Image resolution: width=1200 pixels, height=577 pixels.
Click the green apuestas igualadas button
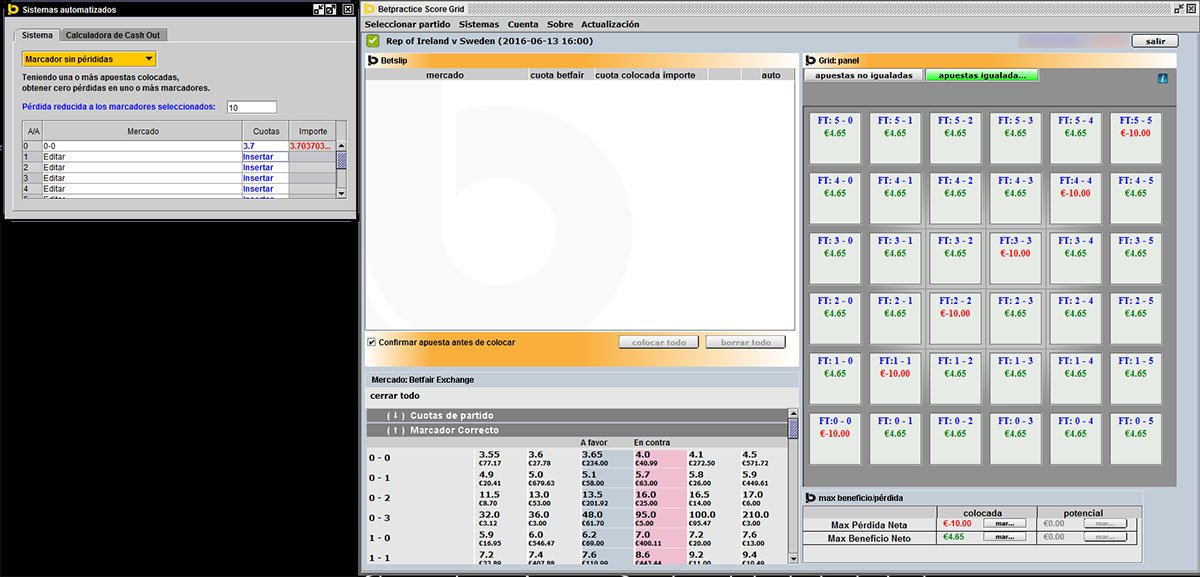982,75
